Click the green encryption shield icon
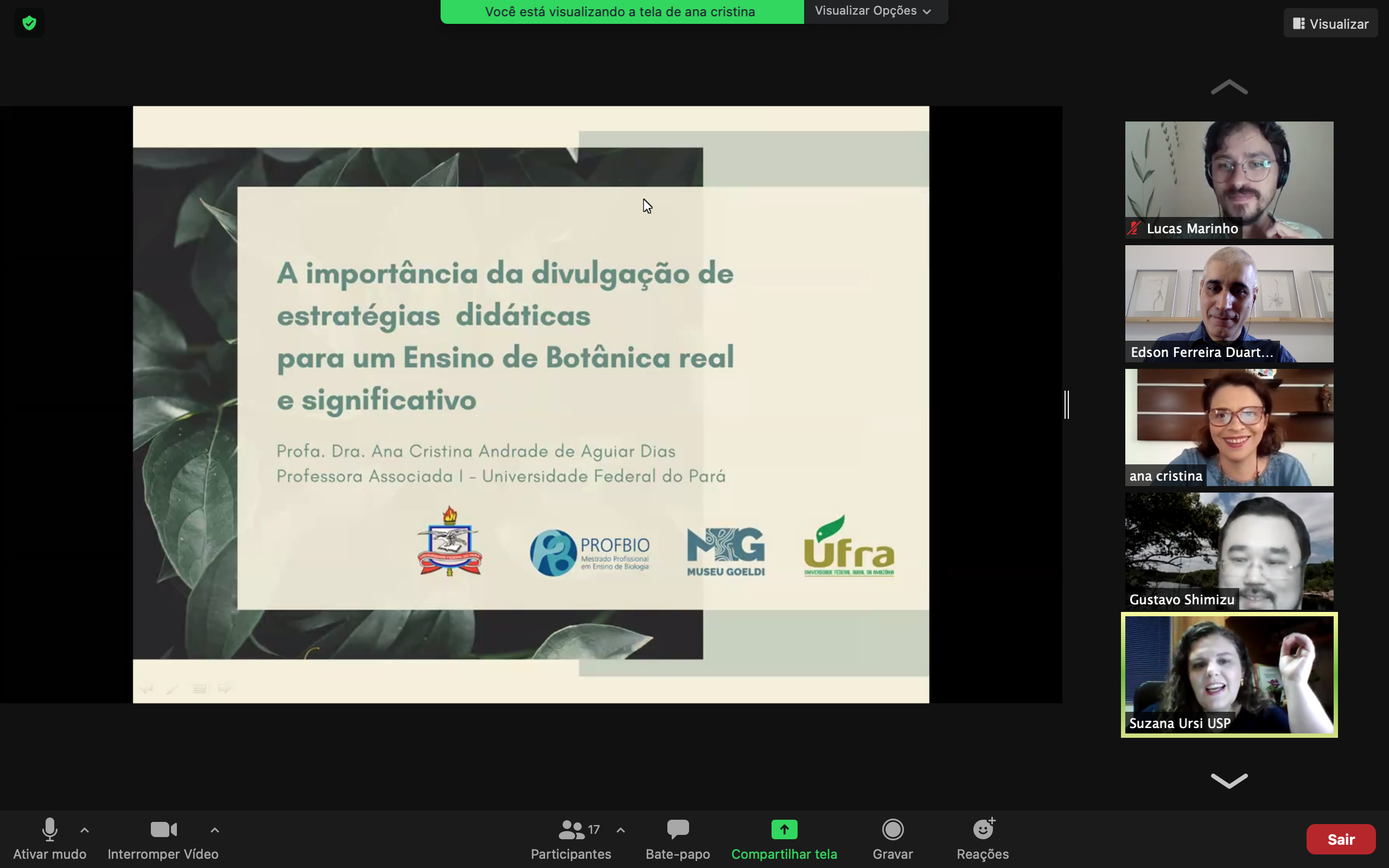 pyautogui.click(x=29, y=23)
